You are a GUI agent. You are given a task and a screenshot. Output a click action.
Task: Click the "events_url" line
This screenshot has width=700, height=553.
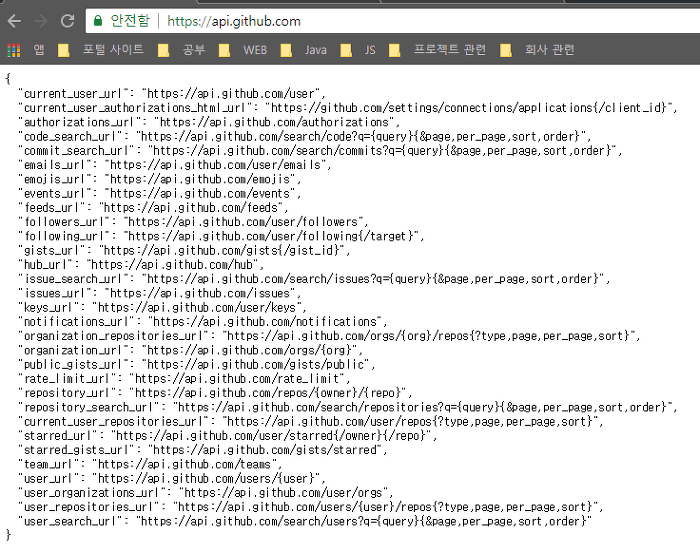(x=160, y=194)
